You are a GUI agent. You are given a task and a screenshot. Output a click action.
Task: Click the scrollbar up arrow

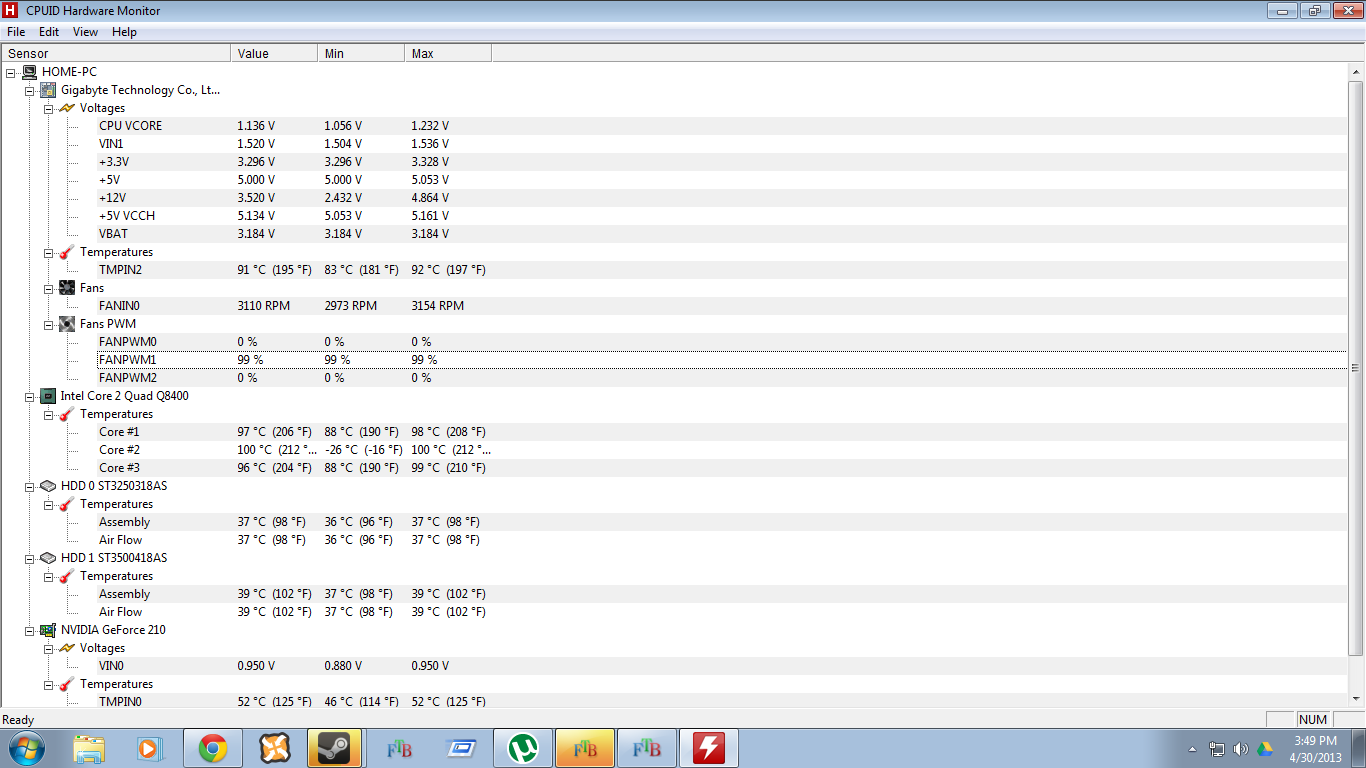tap(1356, 71)
